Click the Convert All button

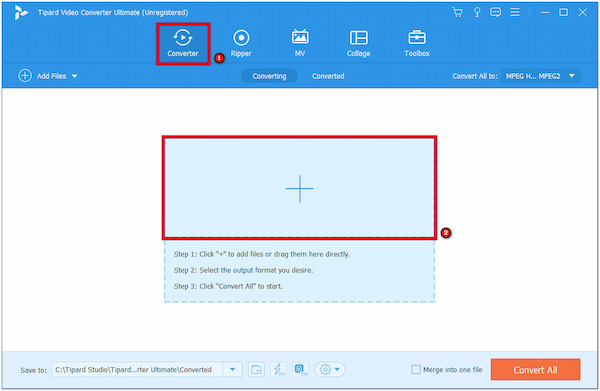[535, 370]
